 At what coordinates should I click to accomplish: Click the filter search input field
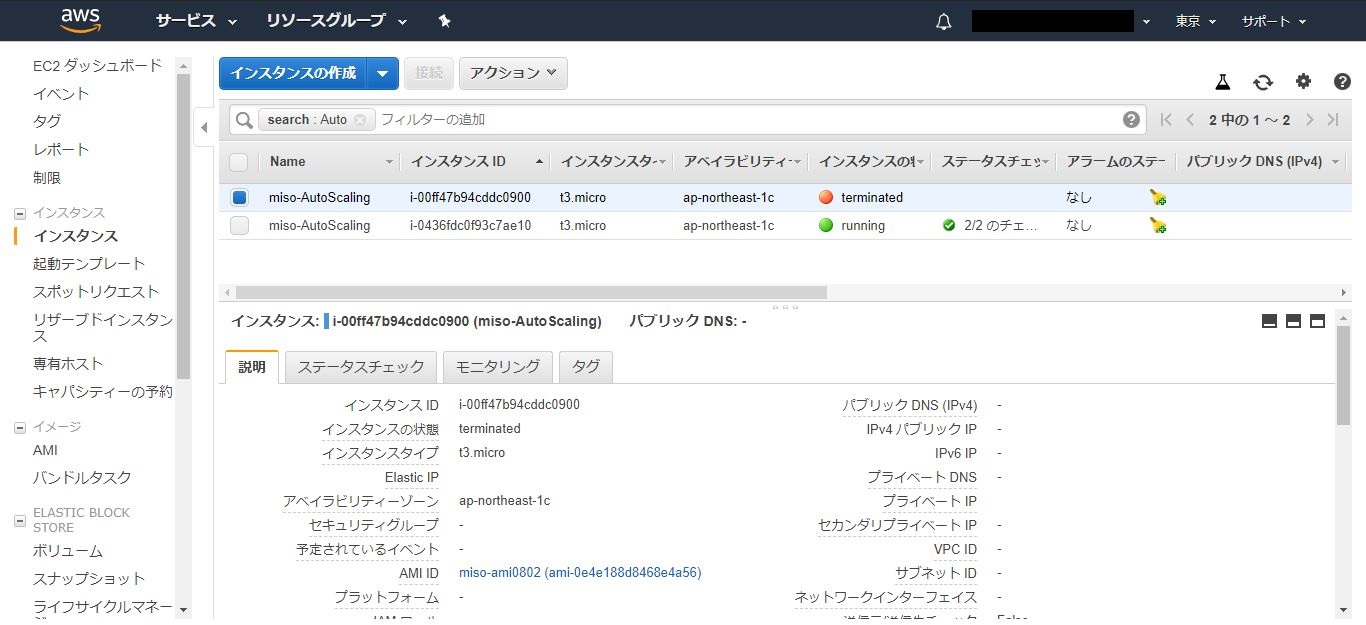pyautogui.click(x=740, y=120)
